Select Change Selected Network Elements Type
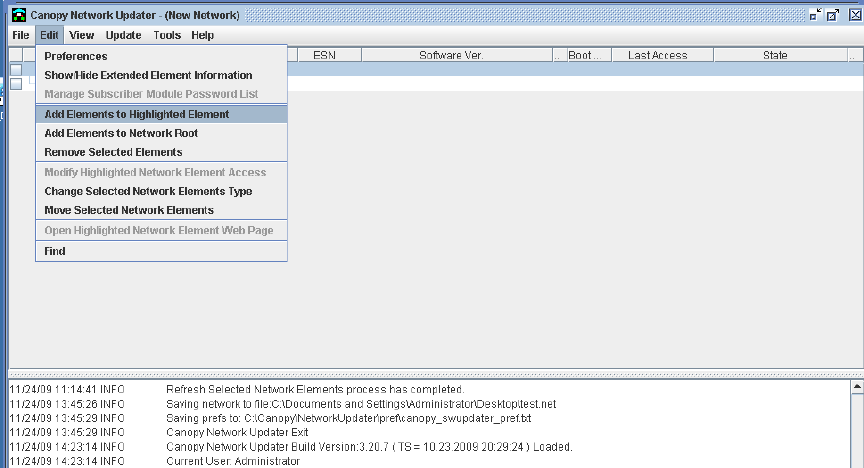The height and width of the screenshot is (468, 864). (x=161, y=191)
